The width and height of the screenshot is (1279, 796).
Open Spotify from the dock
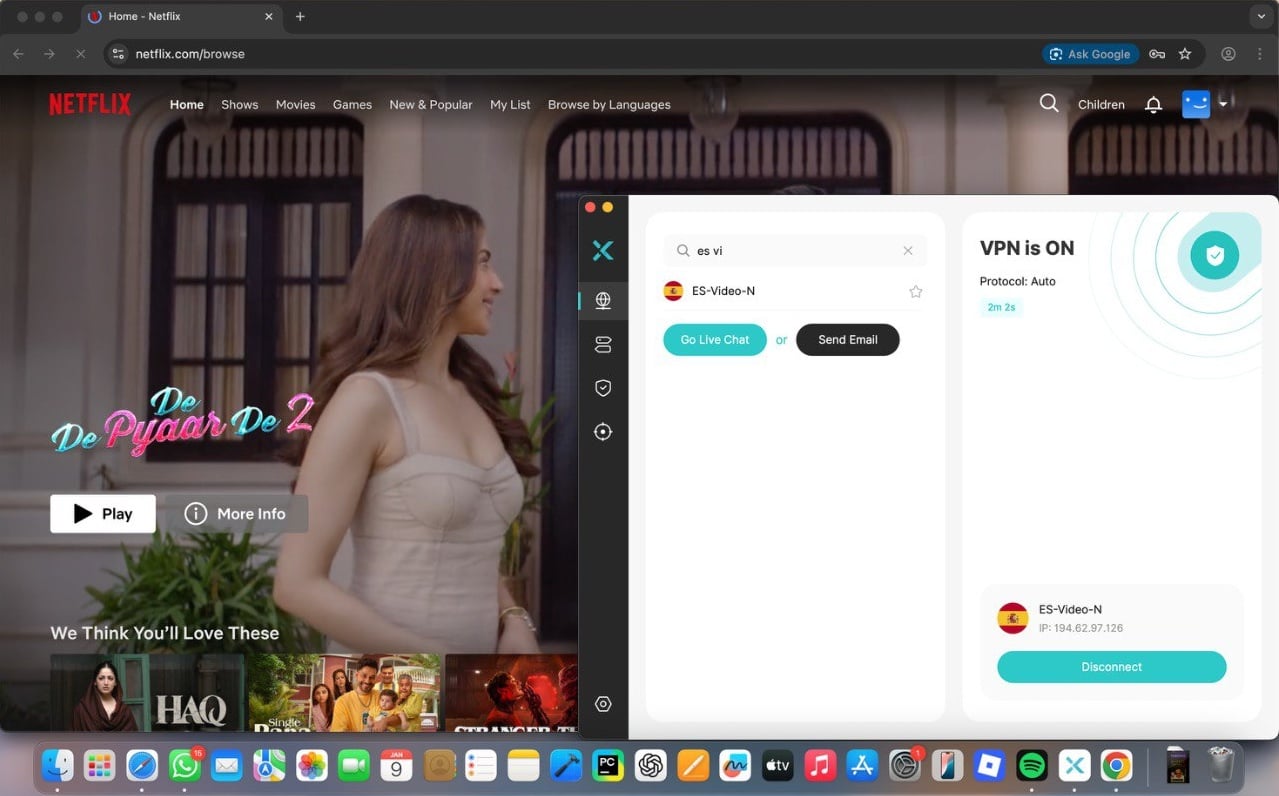(x=1031, y=766)
